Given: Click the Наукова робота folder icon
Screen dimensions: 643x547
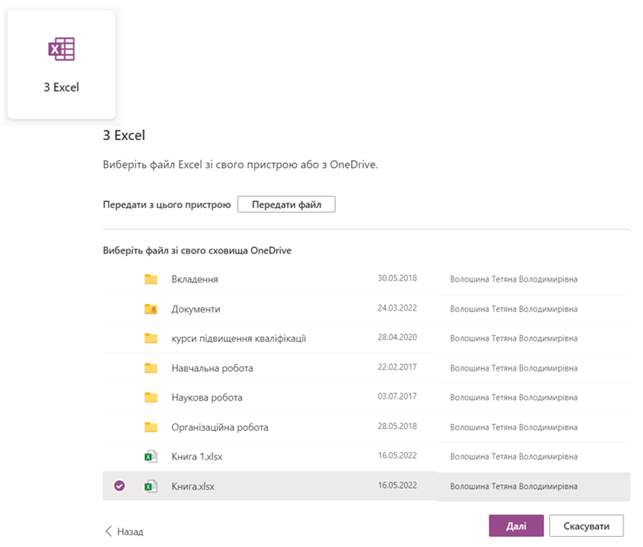Looking at the screenshot, I should [152, 397].
